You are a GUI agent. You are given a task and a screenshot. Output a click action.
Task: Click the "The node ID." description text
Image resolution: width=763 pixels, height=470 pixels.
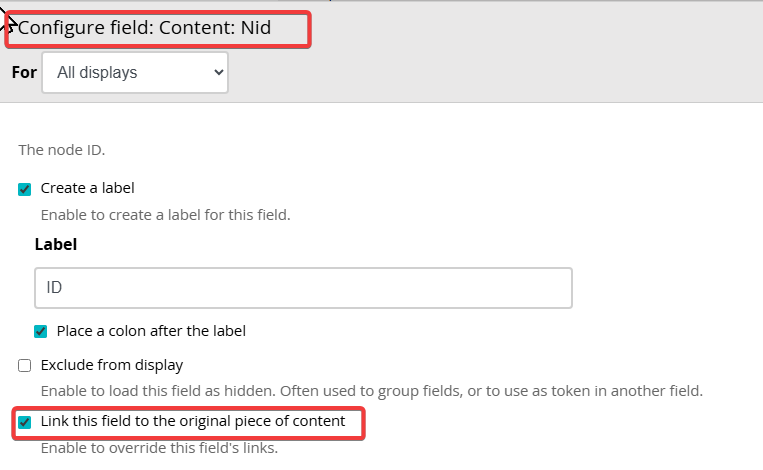62,150
